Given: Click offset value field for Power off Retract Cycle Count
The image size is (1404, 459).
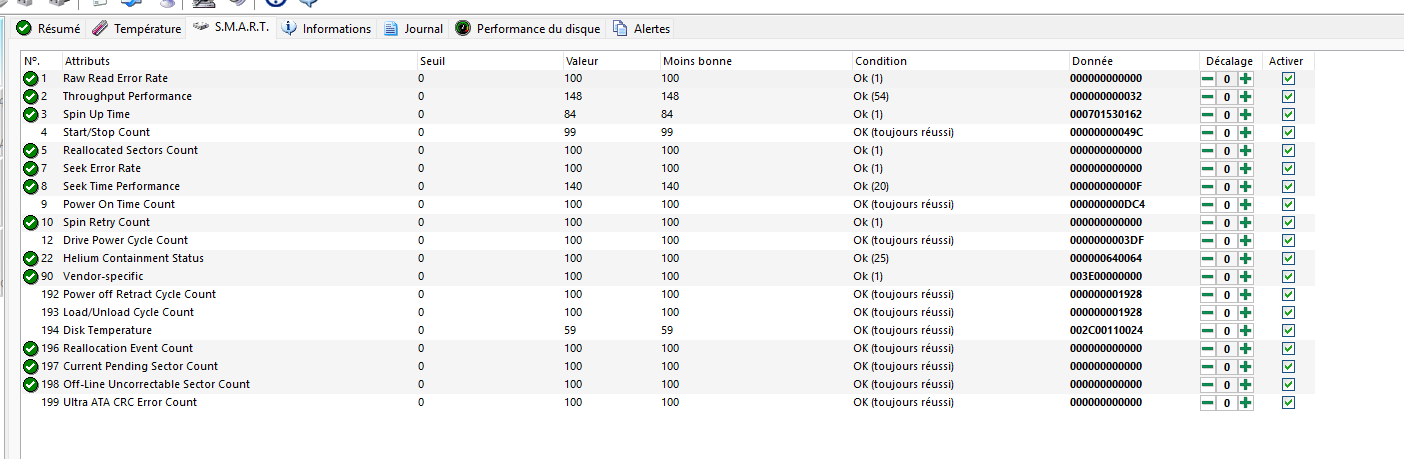Looking at the screenshot, I should [x=1227, y=295].
